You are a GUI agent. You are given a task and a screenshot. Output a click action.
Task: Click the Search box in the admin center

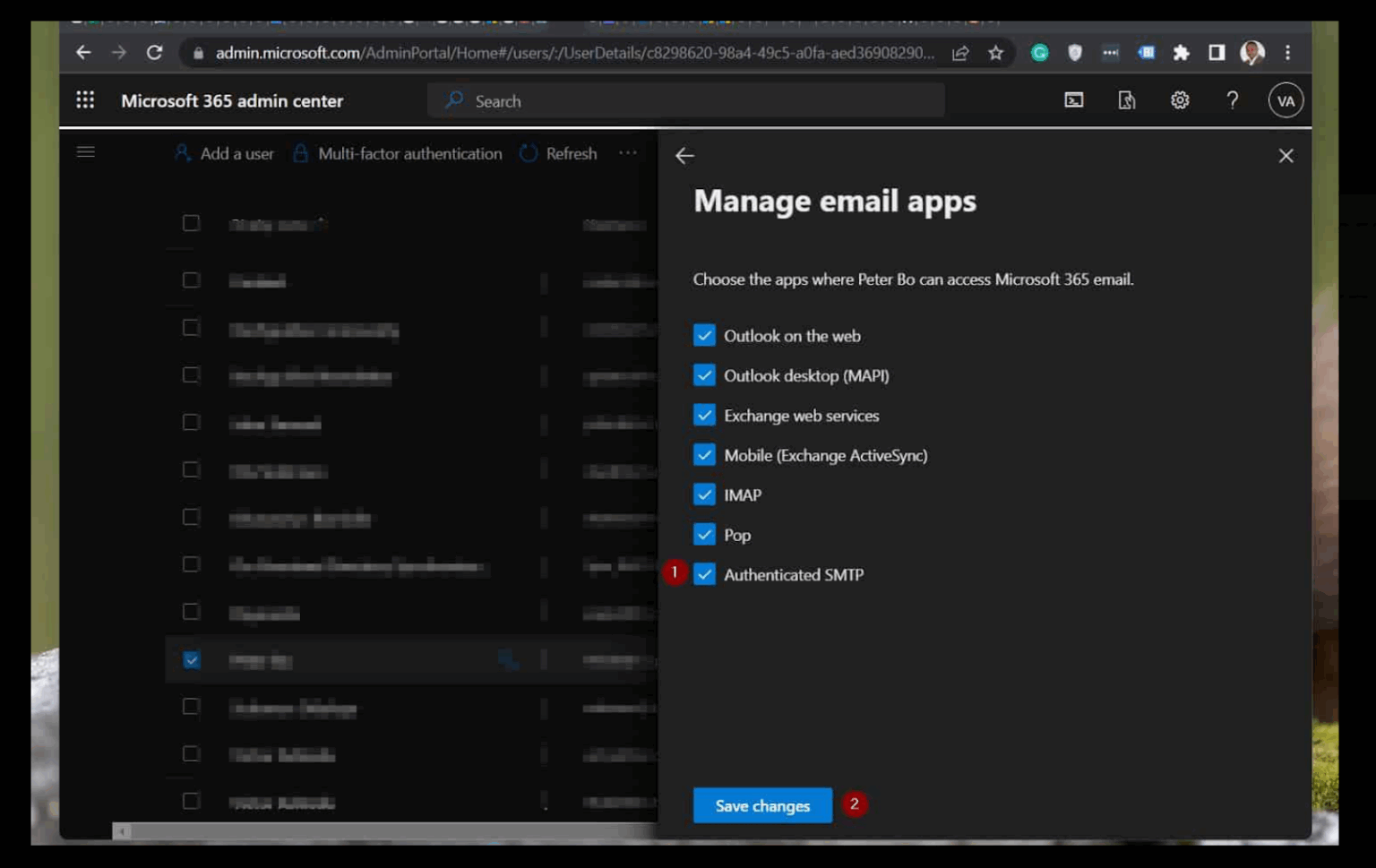click(685, 100)
